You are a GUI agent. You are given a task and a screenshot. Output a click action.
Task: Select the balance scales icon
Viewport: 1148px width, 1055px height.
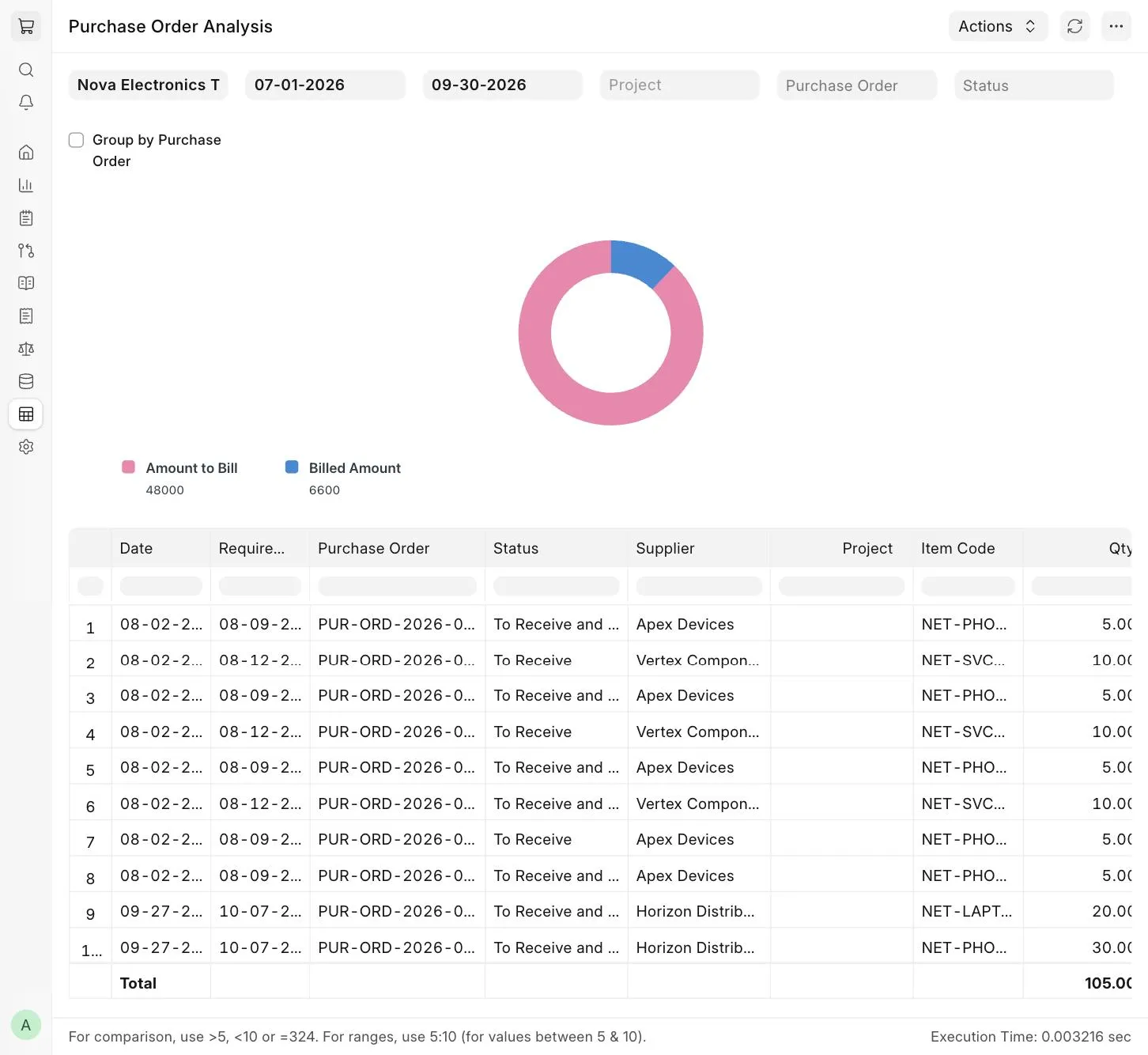point(26,349)
